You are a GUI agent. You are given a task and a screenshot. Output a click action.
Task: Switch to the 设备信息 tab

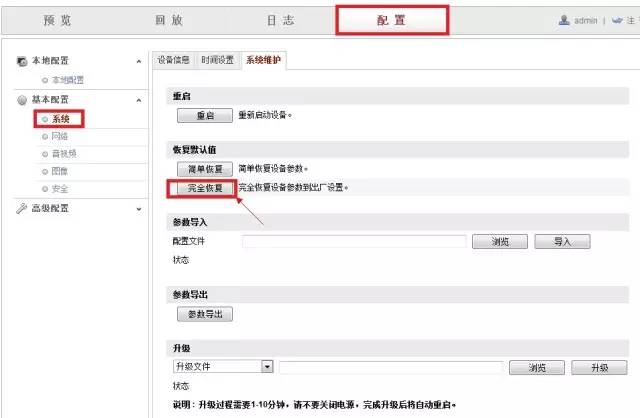173,60
